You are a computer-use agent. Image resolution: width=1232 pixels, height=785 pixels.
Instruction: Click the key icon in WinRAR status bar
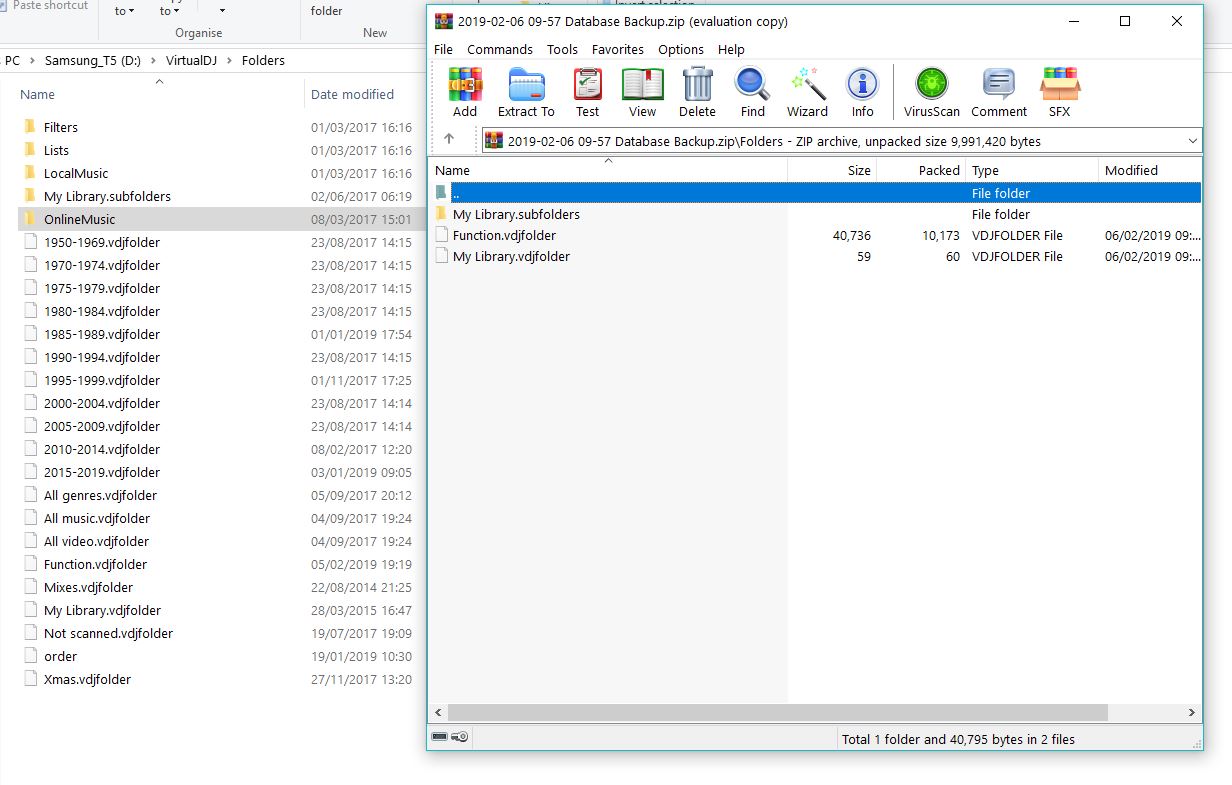click(460, 737)
